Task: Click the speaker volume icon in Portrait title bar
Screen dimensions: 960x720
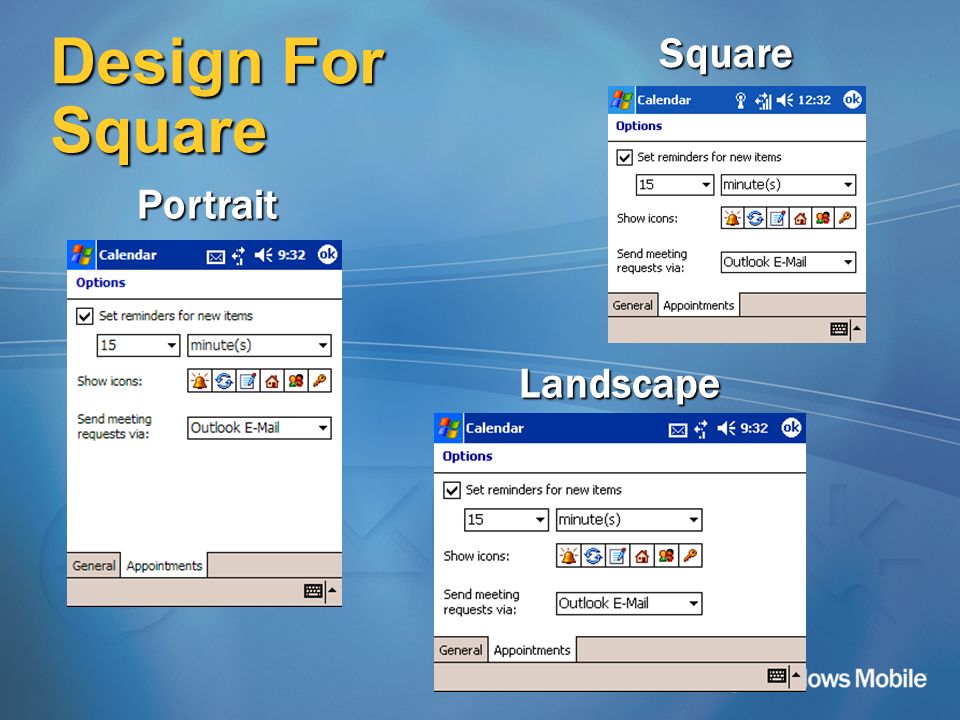Action: point(263,255)
